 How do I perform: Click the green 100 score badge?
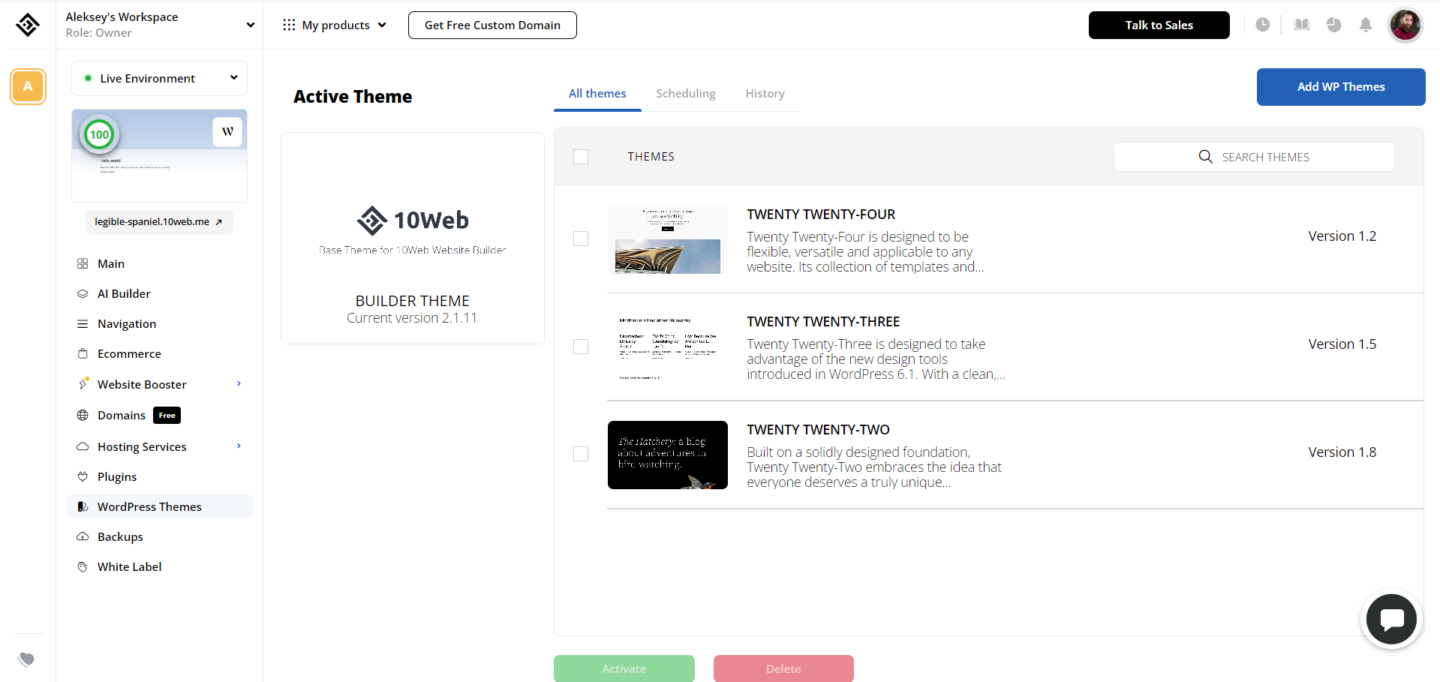click(x=99, y=134)
